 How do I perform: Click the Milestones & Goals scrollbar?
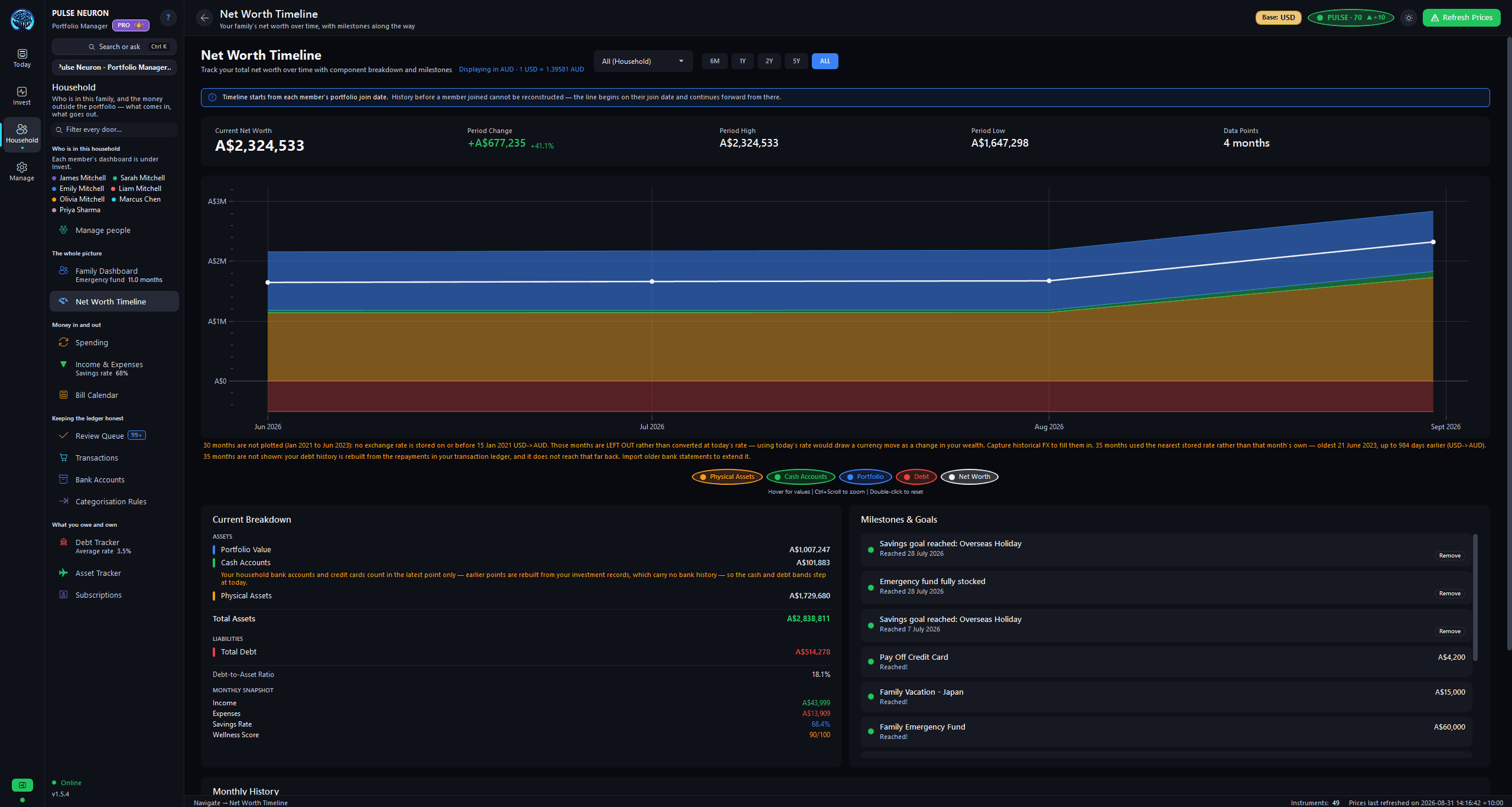click(1475, 597)
